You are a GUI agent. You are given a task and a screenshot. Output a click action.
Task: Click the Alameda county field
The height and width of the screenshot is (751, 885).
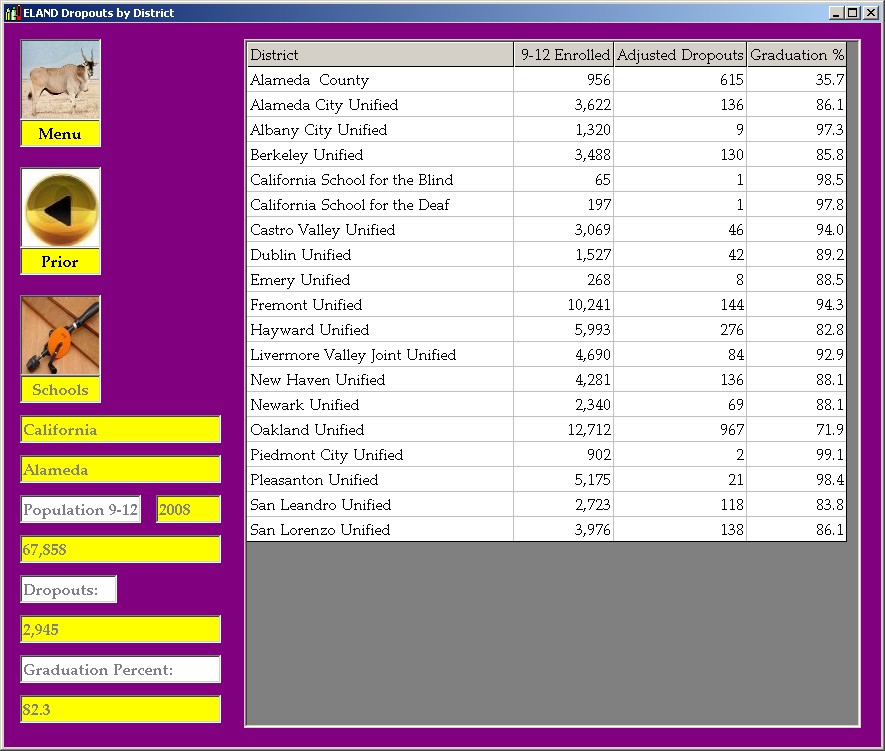pyautogui.click(x=120, y=470)
